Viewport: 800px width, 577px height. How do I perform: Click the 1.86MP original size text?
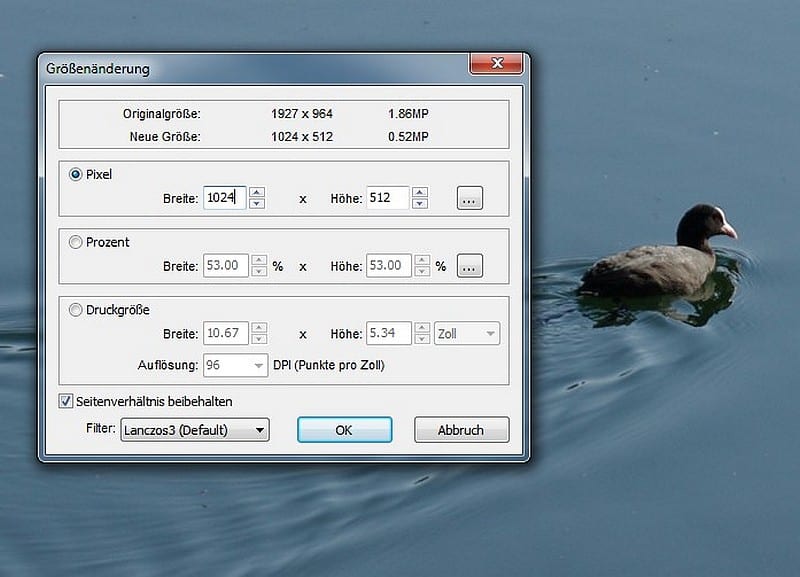tap(408, 114)
